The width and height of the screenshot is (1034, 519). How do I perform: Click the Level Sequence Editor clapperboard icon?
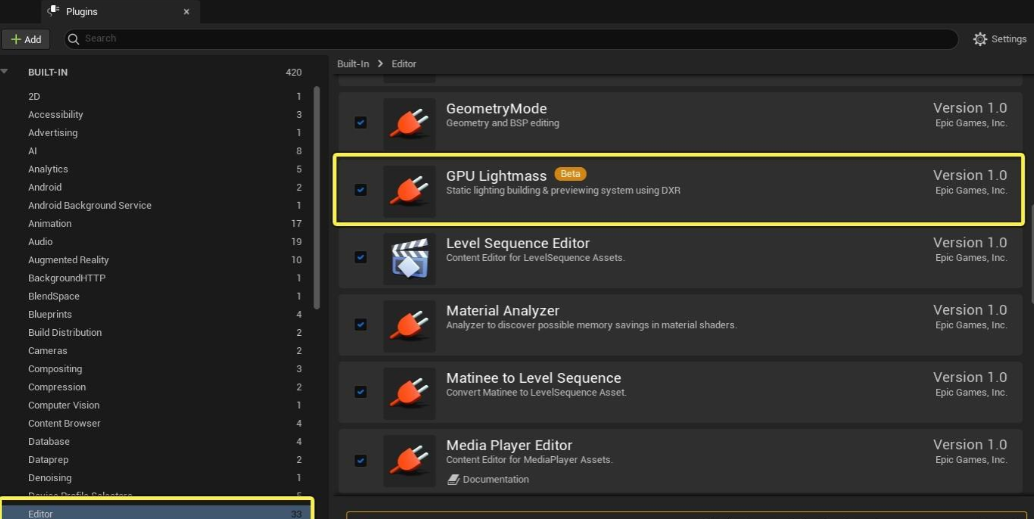[x=409, y=257]
